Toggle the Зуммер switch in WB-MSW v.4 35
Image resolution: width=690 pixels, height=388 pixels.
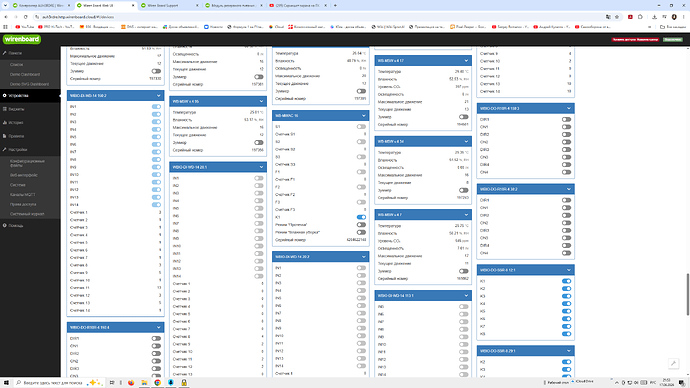[x=259, y=143]
